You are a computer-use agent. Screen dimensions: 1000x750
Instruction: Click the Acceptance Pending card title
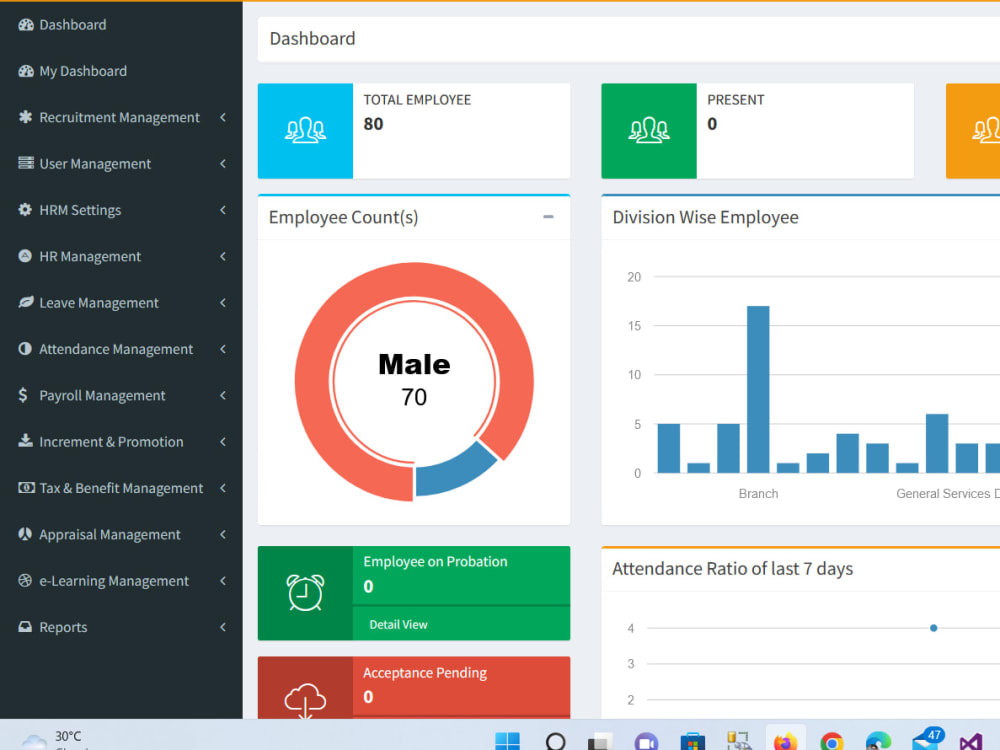(x=425, y=673)
